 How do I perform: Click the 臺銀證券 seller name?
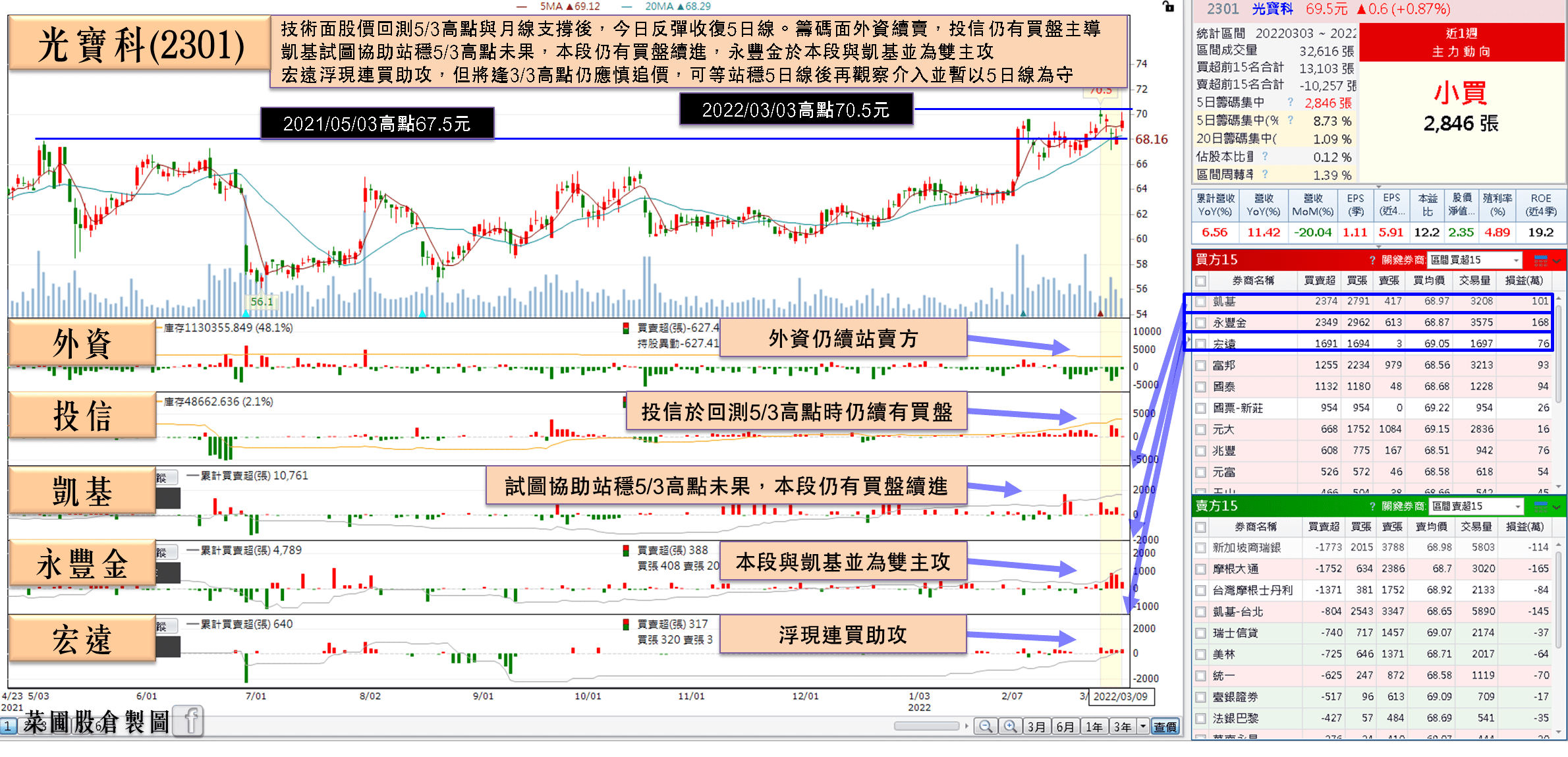point(1235,697)
